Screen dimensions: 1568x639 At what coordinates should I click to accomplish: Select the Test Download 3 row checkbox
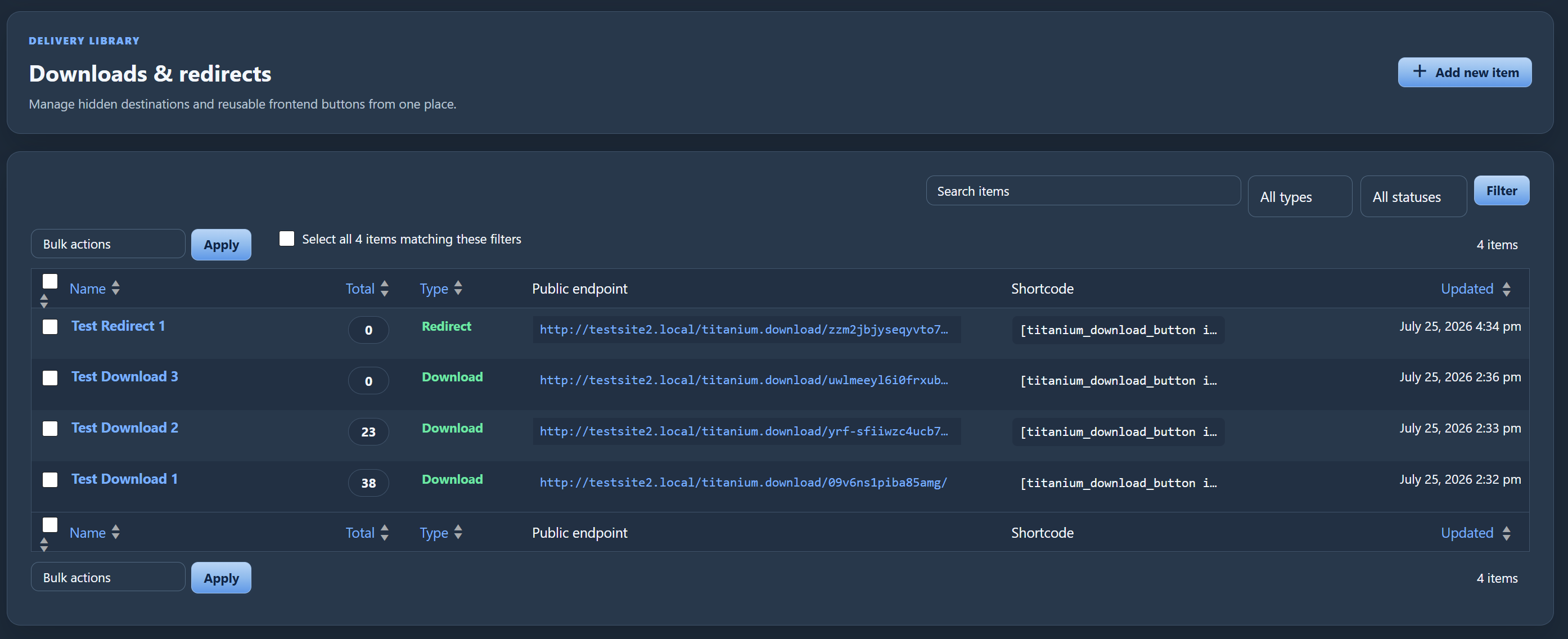pyautogui.click(x=50, y=378)
